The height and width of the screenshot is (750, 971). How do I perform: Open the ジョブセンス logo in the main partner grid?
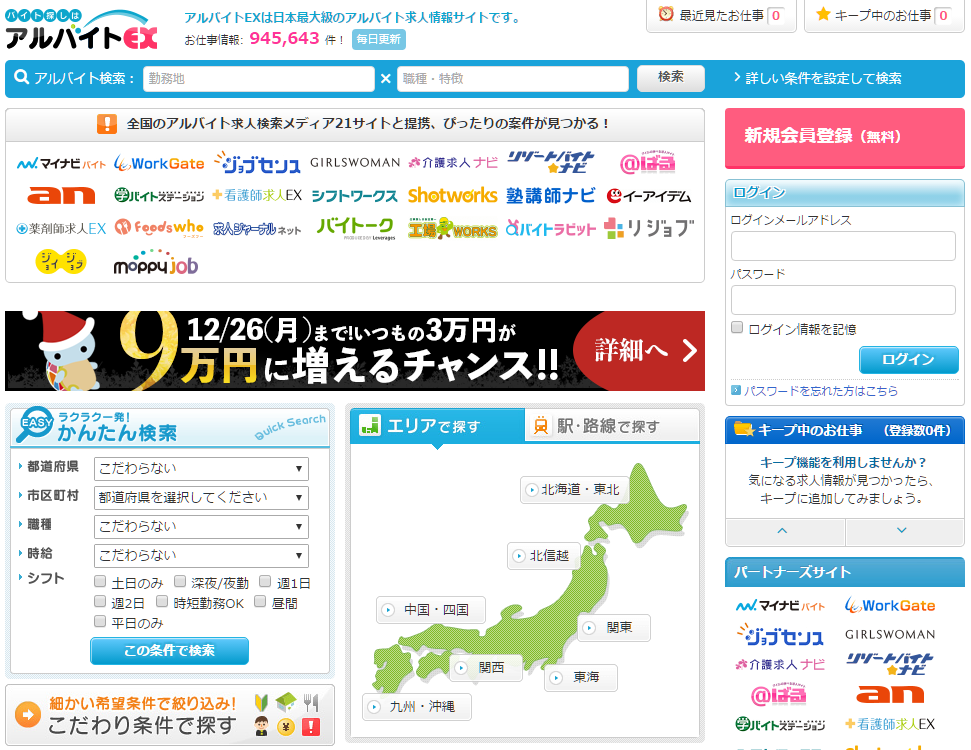point(258,163)
